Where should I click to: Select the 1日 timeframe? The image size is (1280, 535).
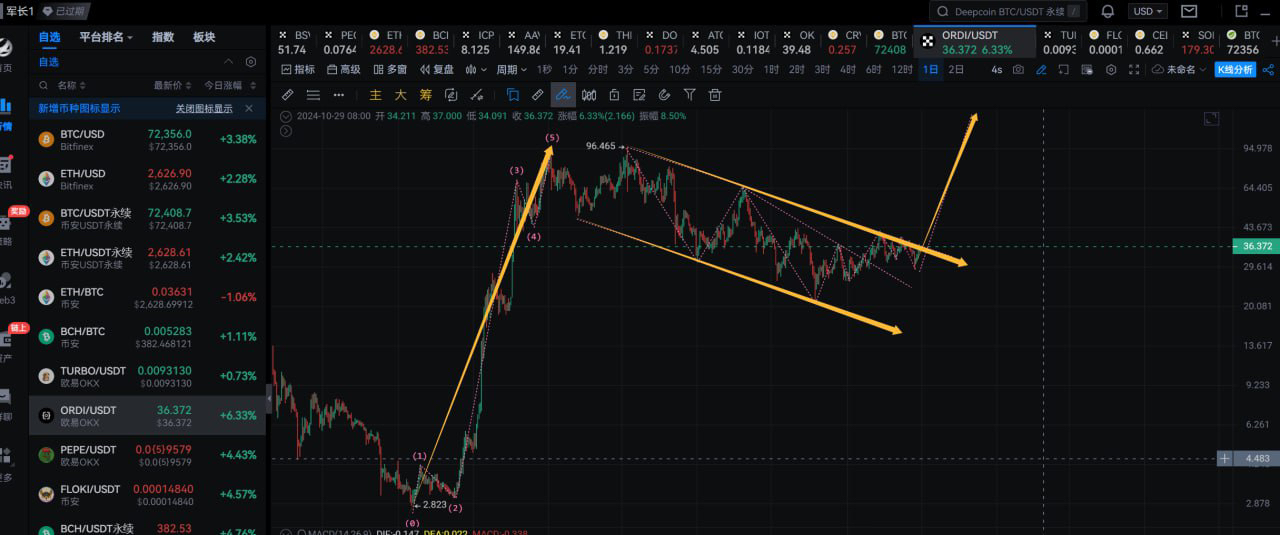coord(931,70)
